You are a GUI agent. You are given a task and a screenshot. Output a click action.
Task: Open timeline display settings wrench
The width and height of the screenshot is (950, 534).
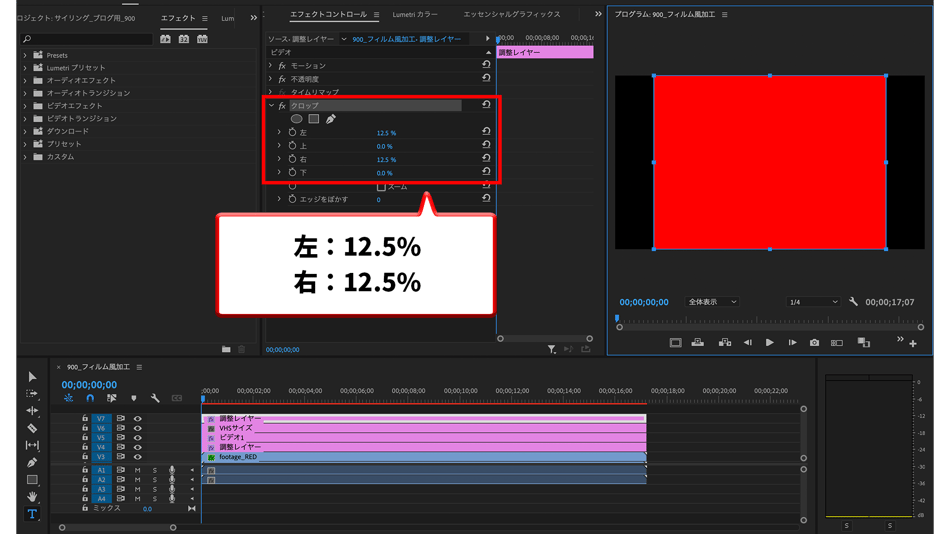[x=155, y=398]
